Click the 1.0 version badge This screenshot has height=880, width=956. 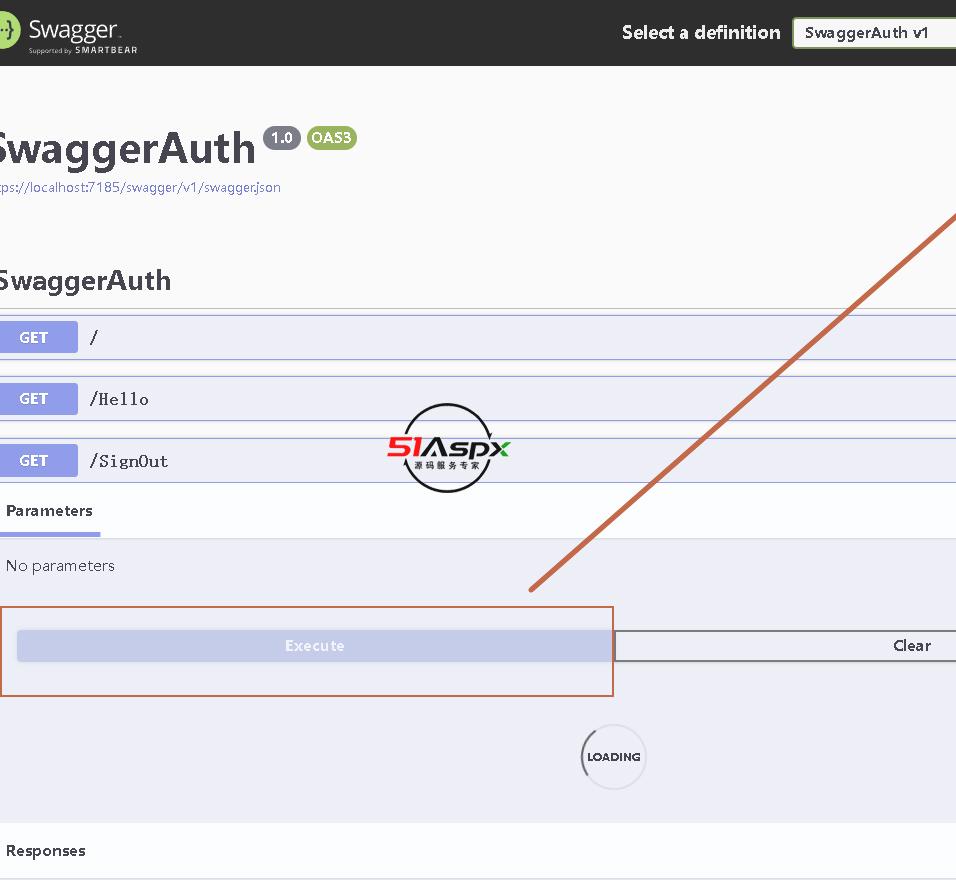[x=282, y=138]
